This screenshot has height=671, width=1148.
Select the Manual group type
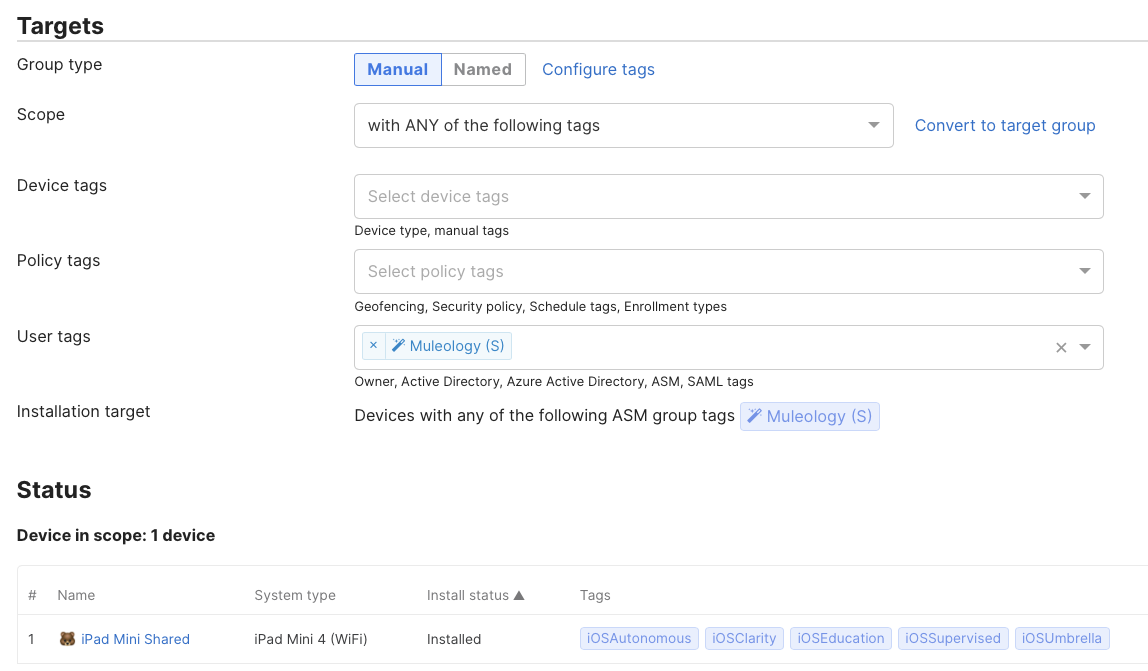coord(397,69)
